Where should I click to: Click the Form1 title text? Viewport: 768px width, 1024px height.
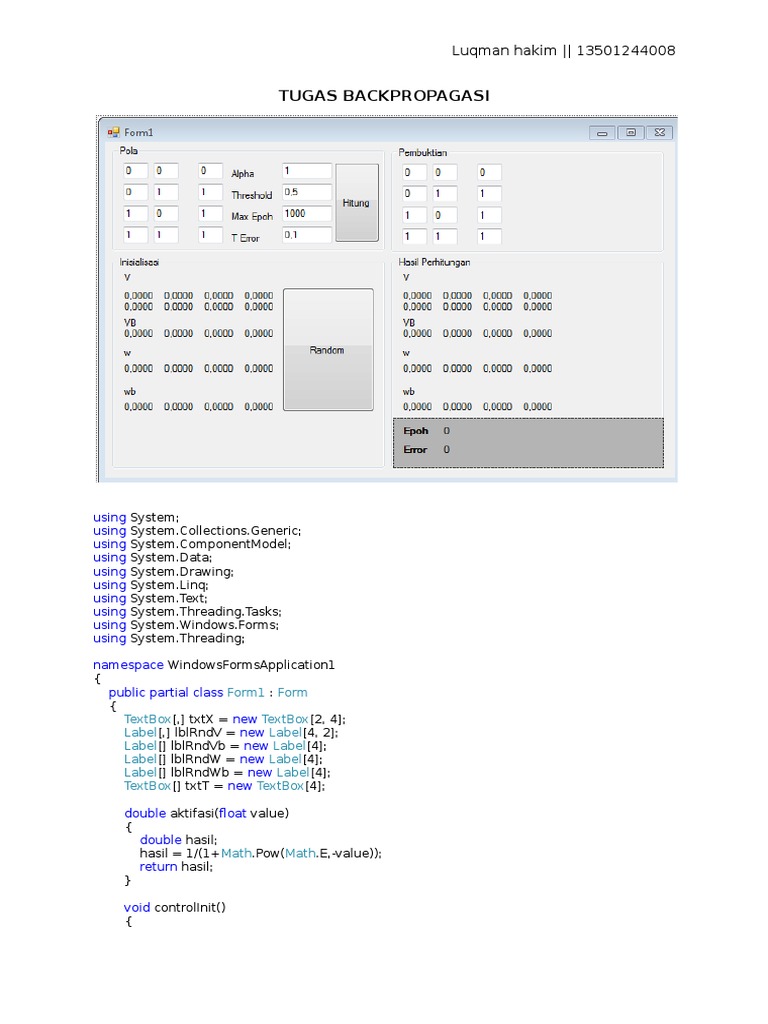tap(139, 133)
